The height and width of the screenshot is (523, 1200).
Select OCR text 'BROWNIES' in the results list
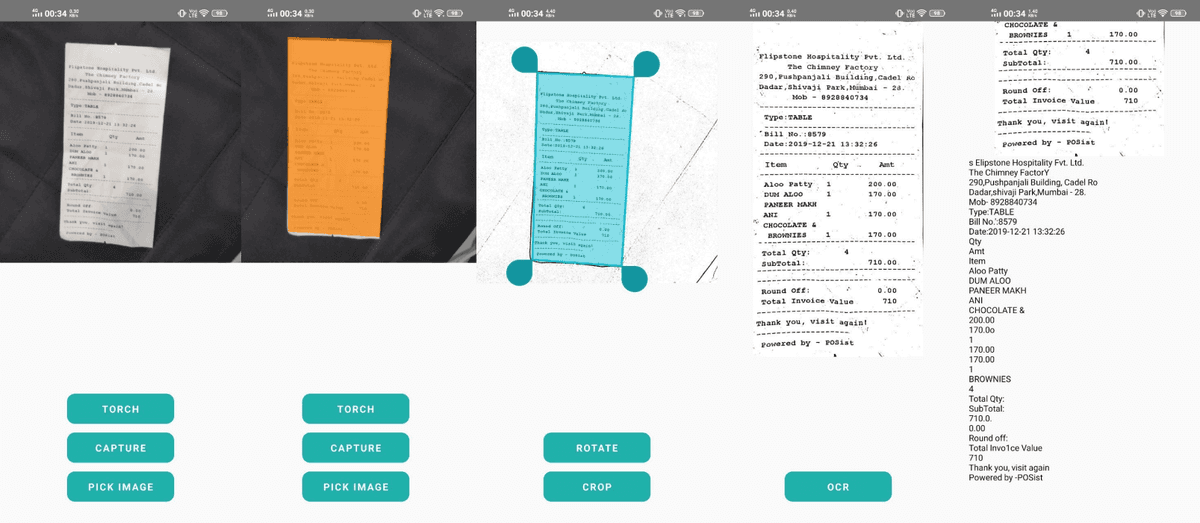pos(990,379)
